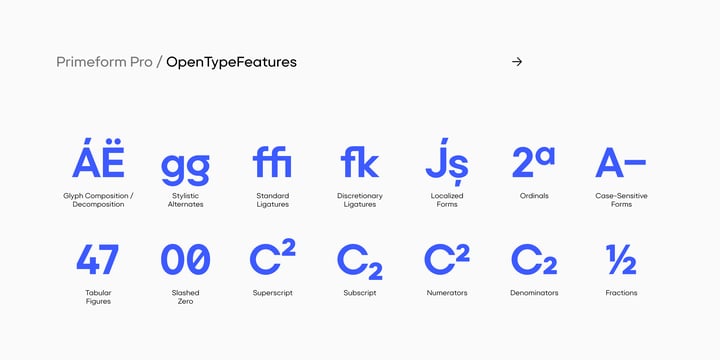Click the Primeform Pro title text

point(104,62)
